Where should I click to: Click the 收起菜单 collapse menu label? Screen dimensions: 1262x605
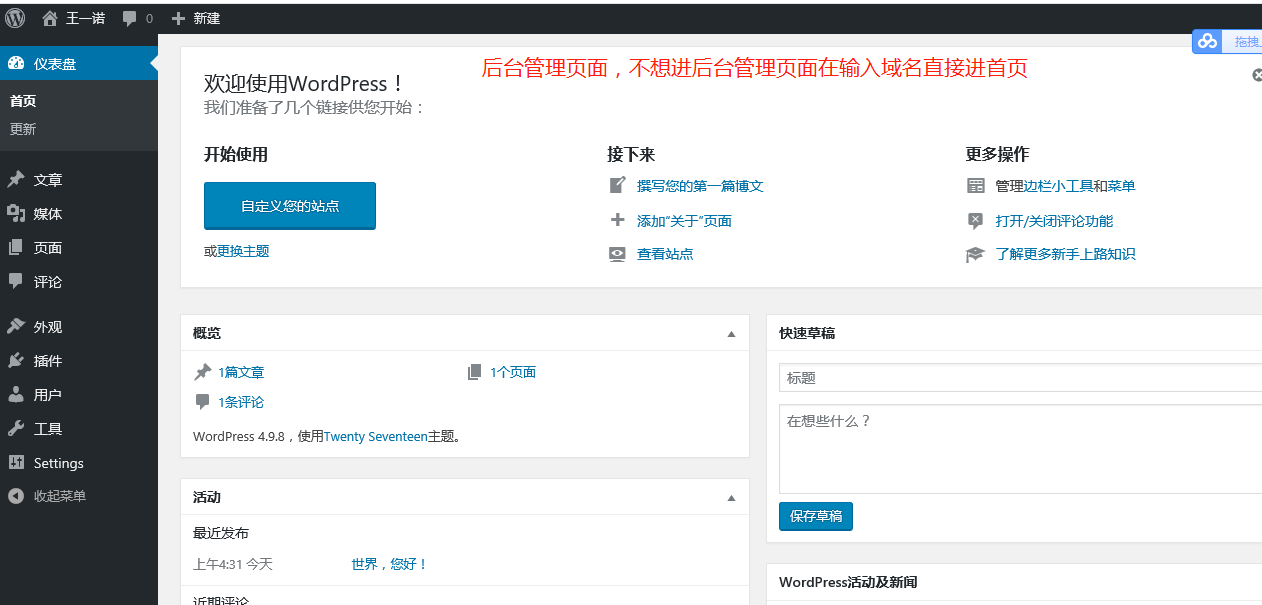pos(60,496)
